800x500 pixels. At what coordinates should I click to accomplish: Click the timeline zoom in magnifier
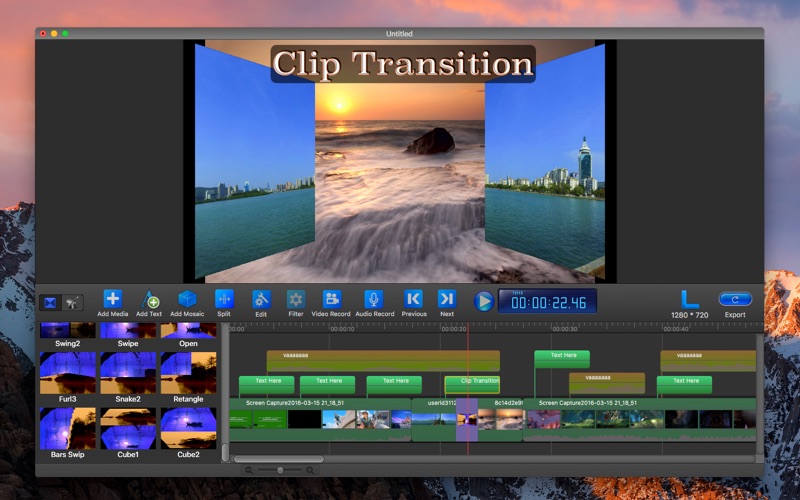[x=310, y=470]
